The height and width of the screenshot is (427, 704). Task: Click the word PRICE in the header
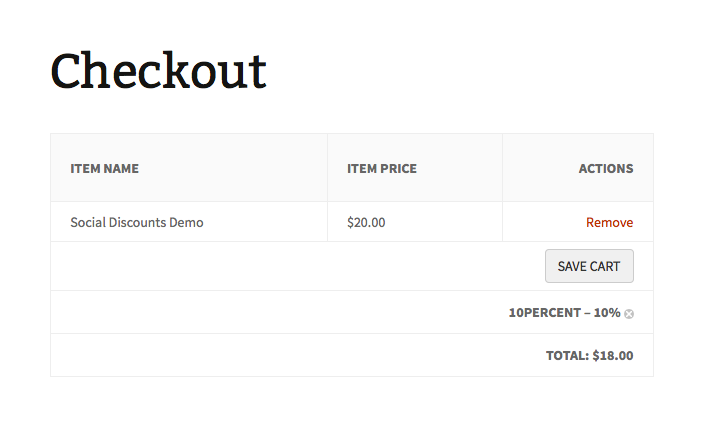click(x=398, y=168)
